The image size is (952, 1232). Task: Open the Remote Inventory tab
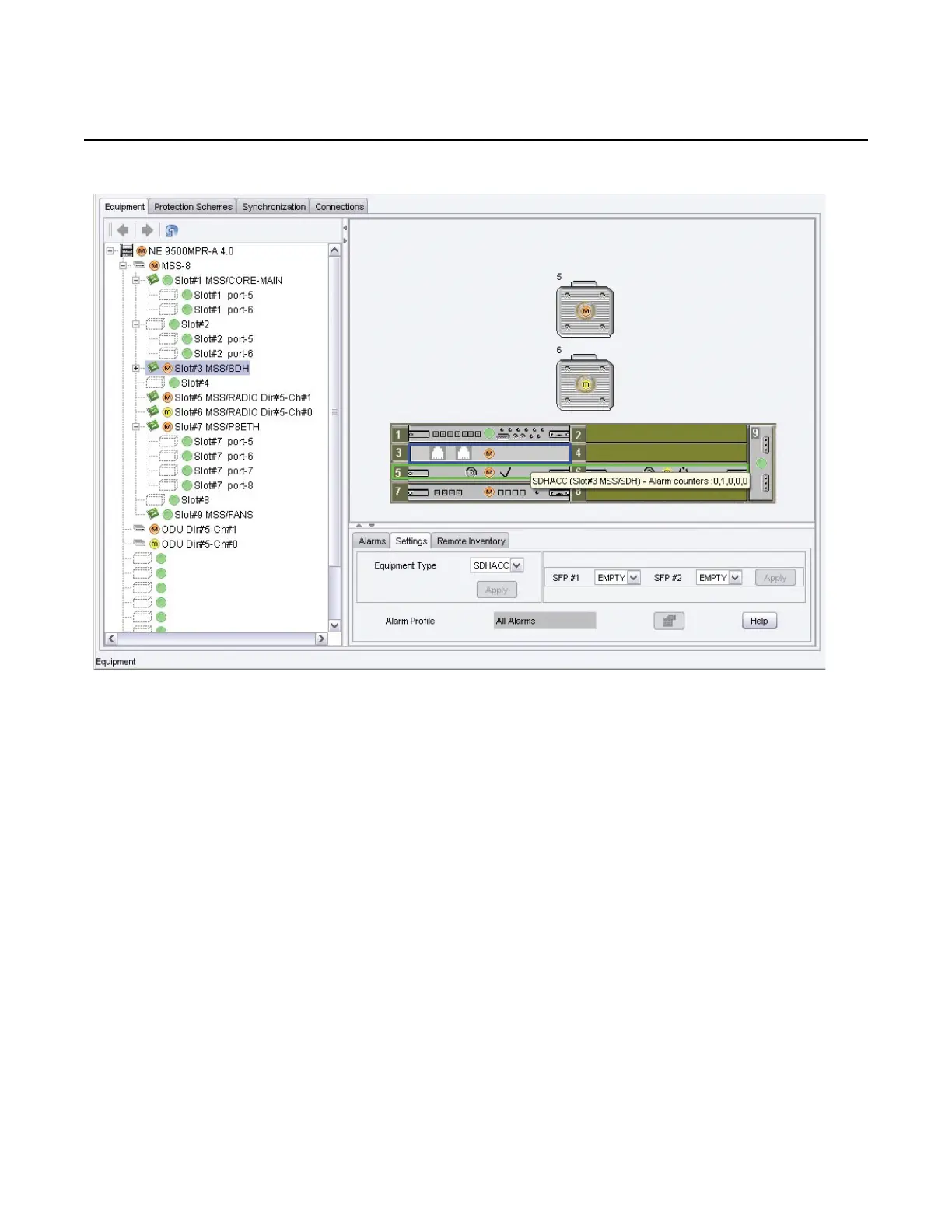click(x=471, y=541)
